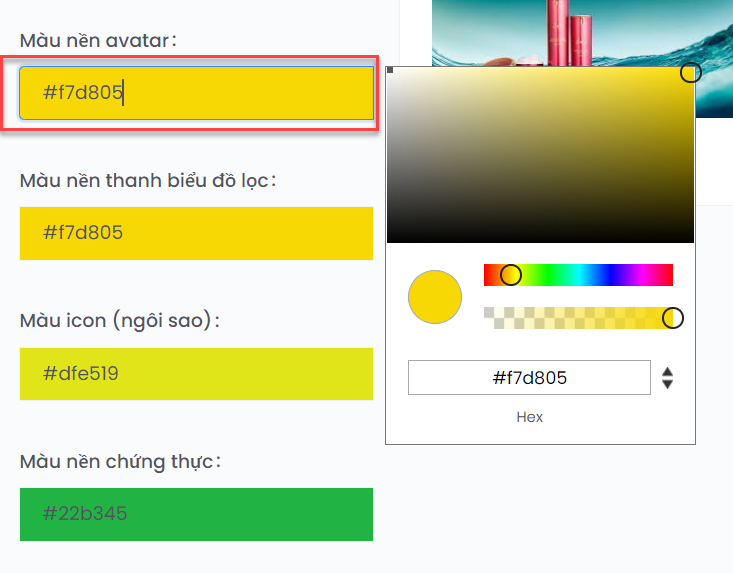Select the Màu nền thanh biểu đồ lọc field
This screenshot has height=573, width=733.
(x=196, y=233)
